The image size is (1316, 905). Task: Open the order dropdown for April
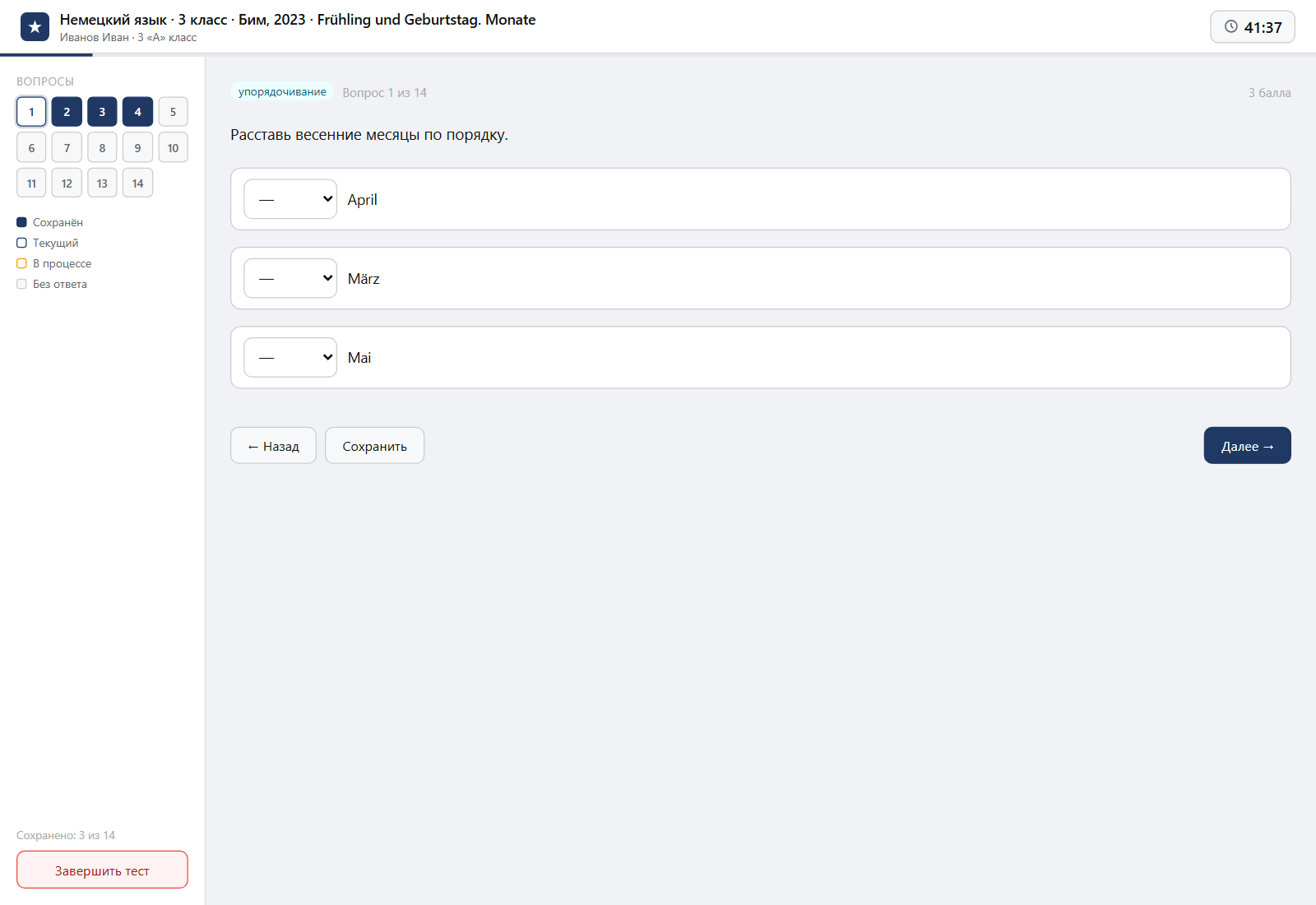click(290, 199)
